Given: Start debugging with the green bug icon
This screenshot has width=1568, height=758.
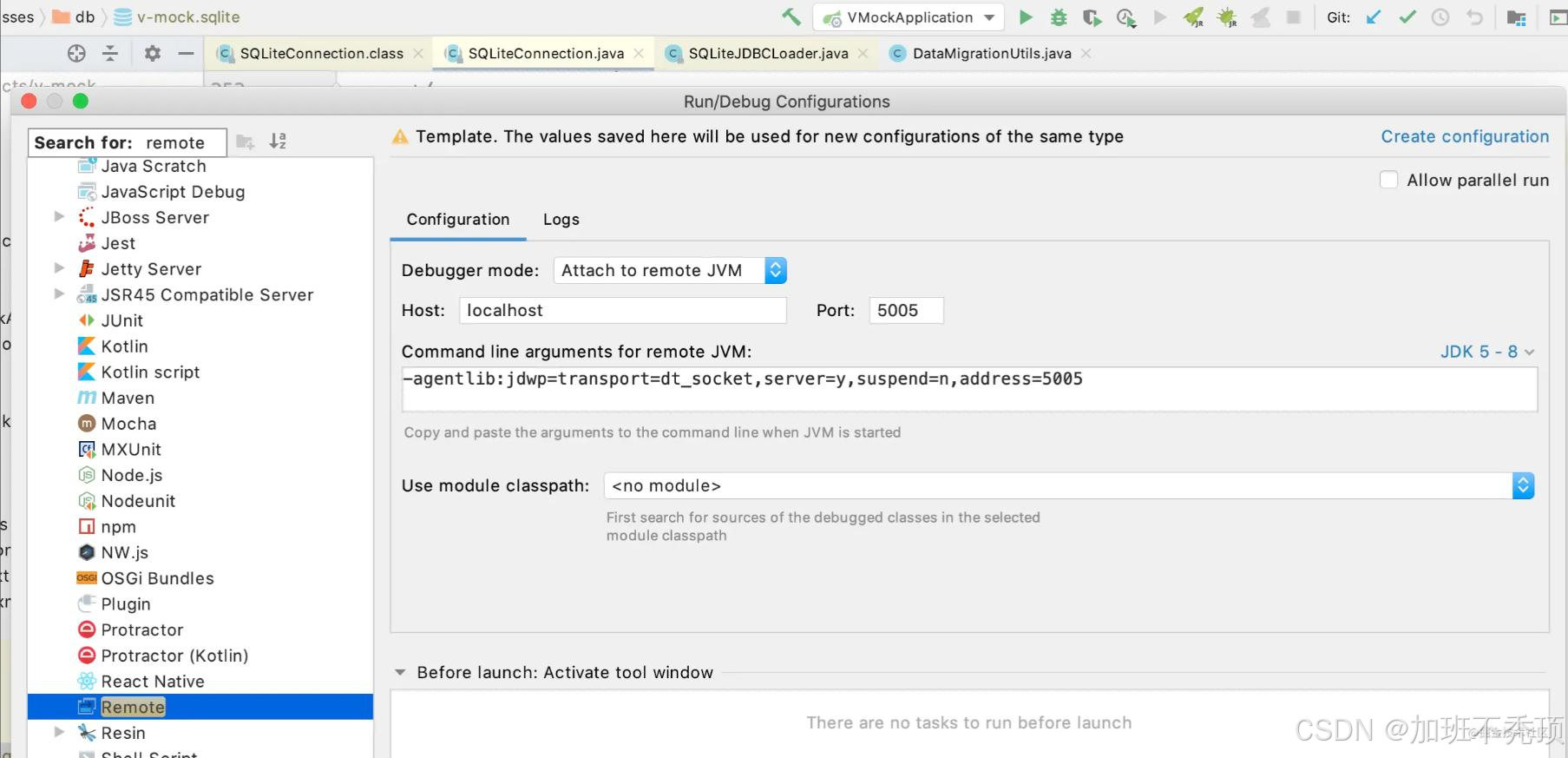Looking at the screenshot, I should pos(1059,17).
